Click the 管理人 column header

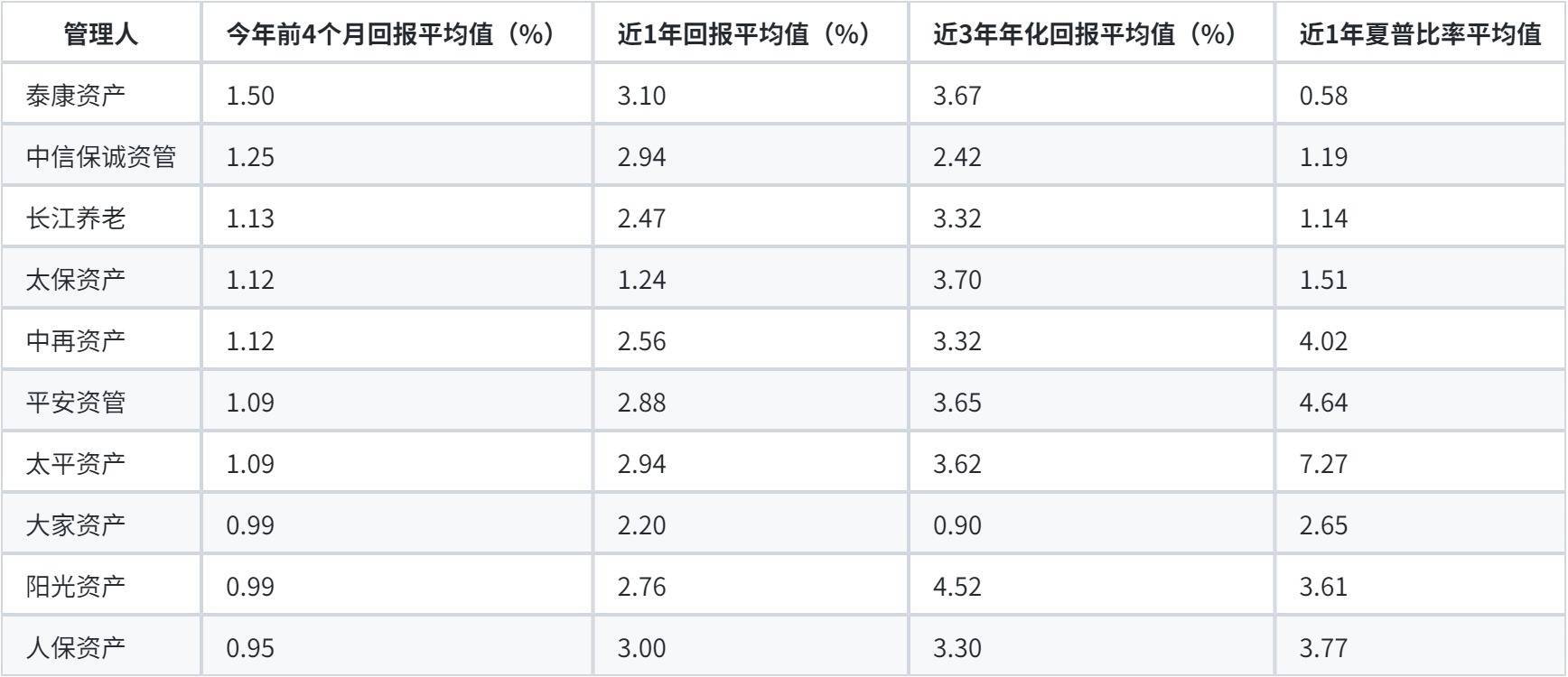coord(101,33)
